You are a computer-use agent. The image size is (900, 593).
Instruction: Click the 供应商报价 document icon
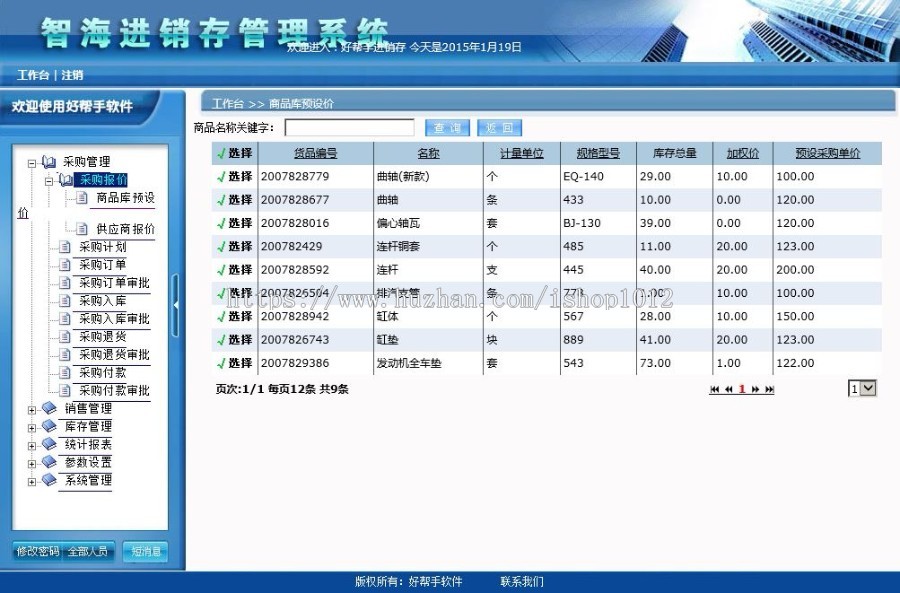(x=82, y=229)
